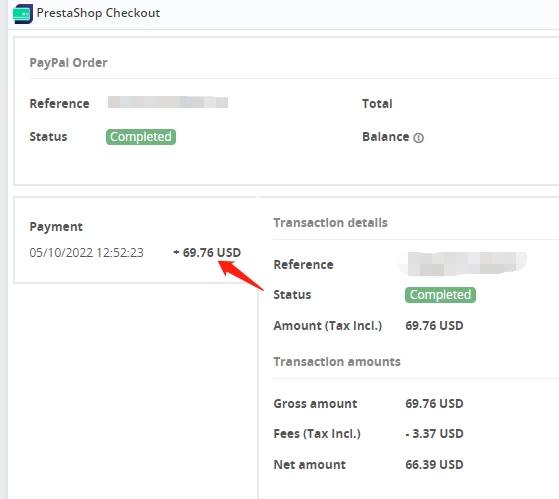Select the payment amount + 69.76 USD
Screen dimensions: 559x499
pos(207,253)
